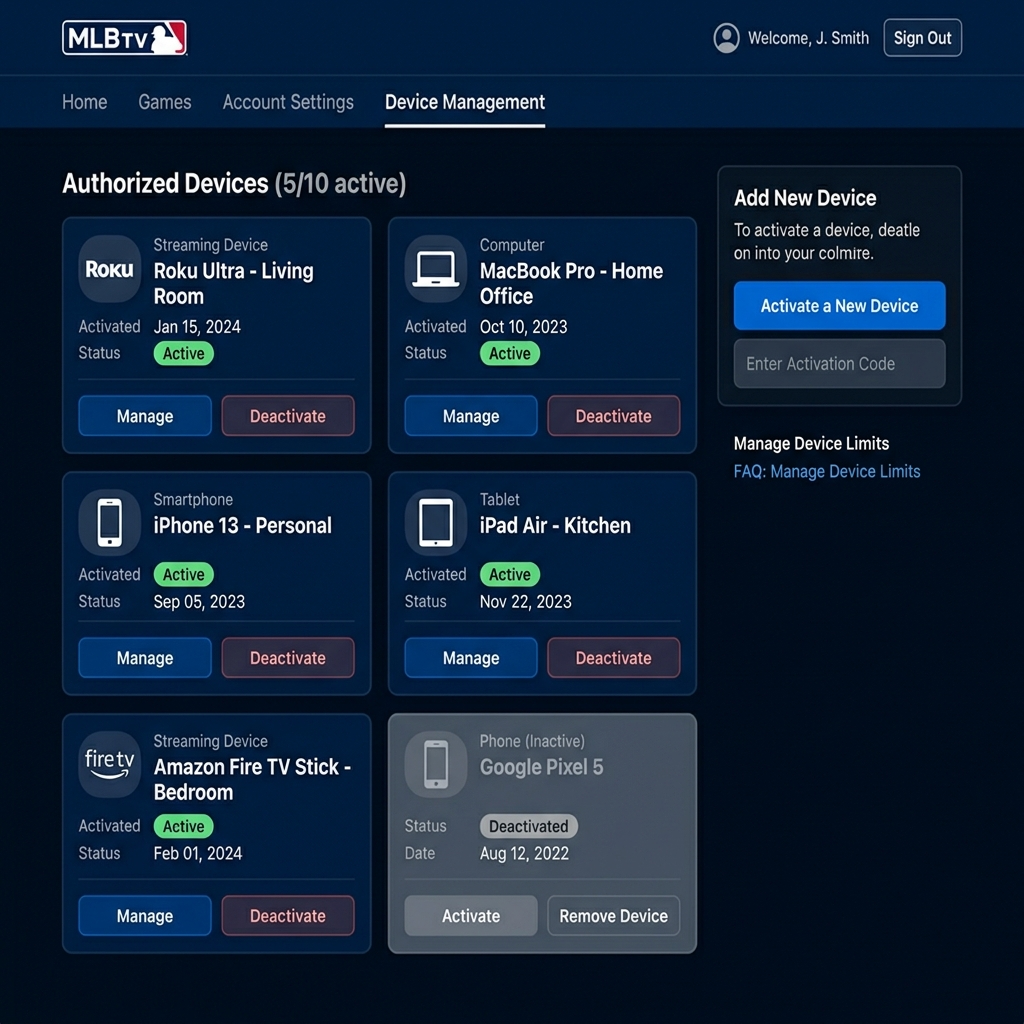Select the Device Management tab
The image size is (1024, 1024).
464,102
